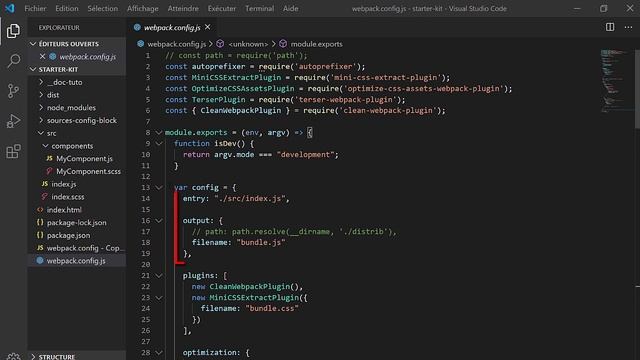Click the MyComponent.js file icon

pos(49,158)
